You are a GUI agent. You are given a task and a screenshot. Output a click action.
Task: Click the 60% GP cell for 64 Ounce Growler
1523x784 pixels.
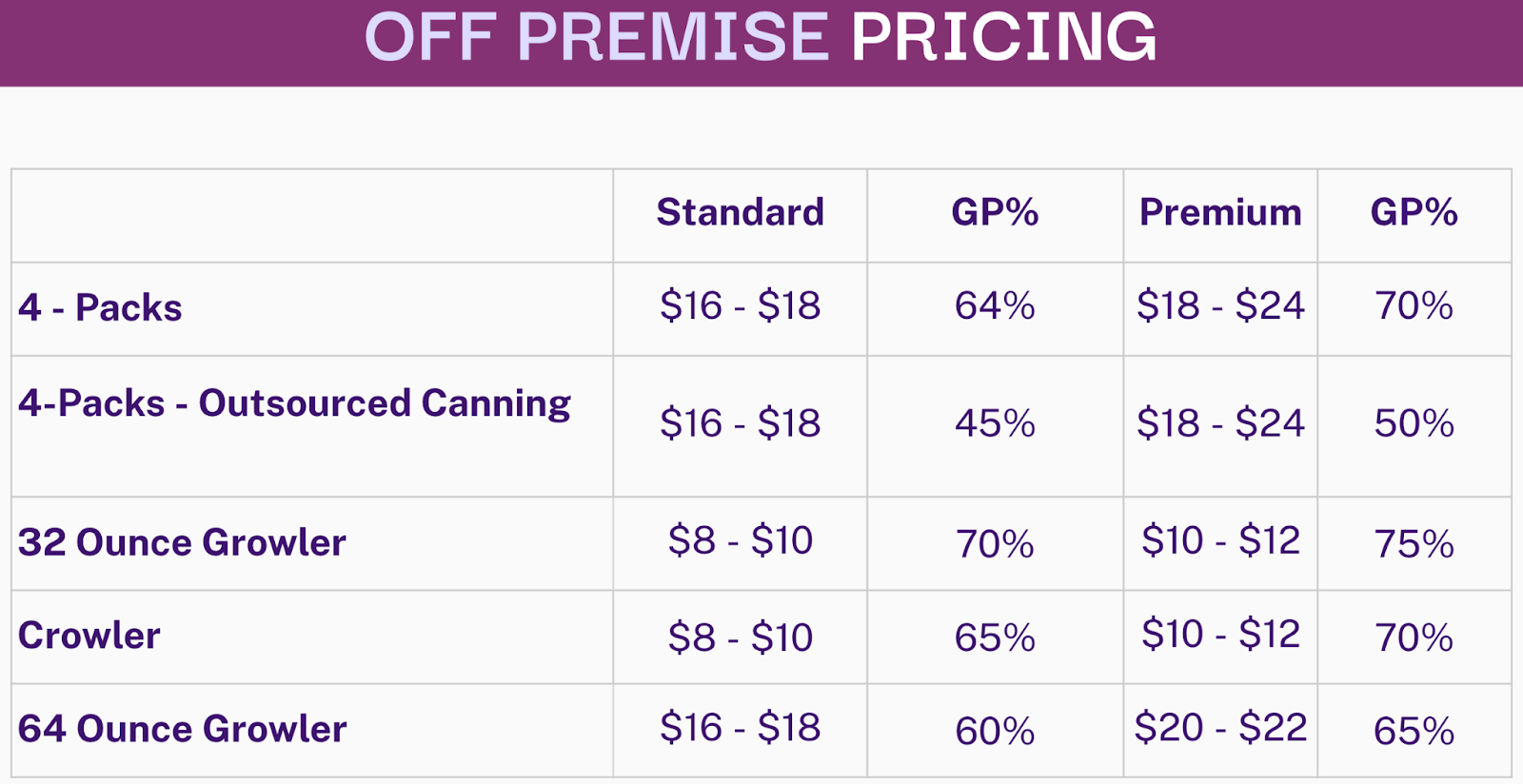pos(995,732)
